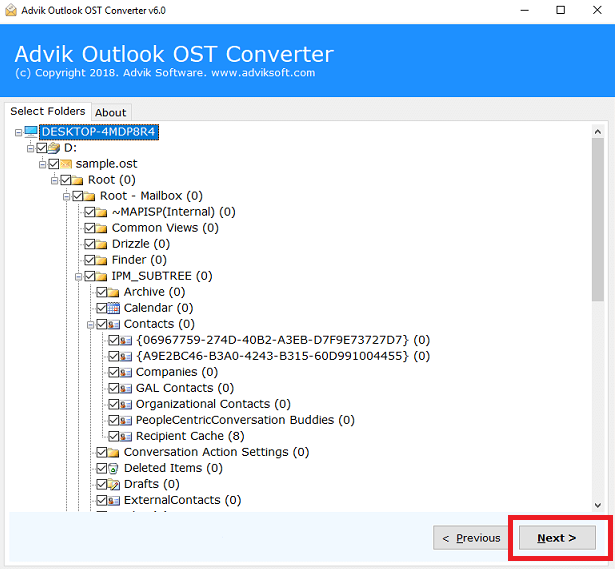Viewport: 615px width, 569px height.
Task: Click the Archive folder icon
Action: (x=113, y=292)
